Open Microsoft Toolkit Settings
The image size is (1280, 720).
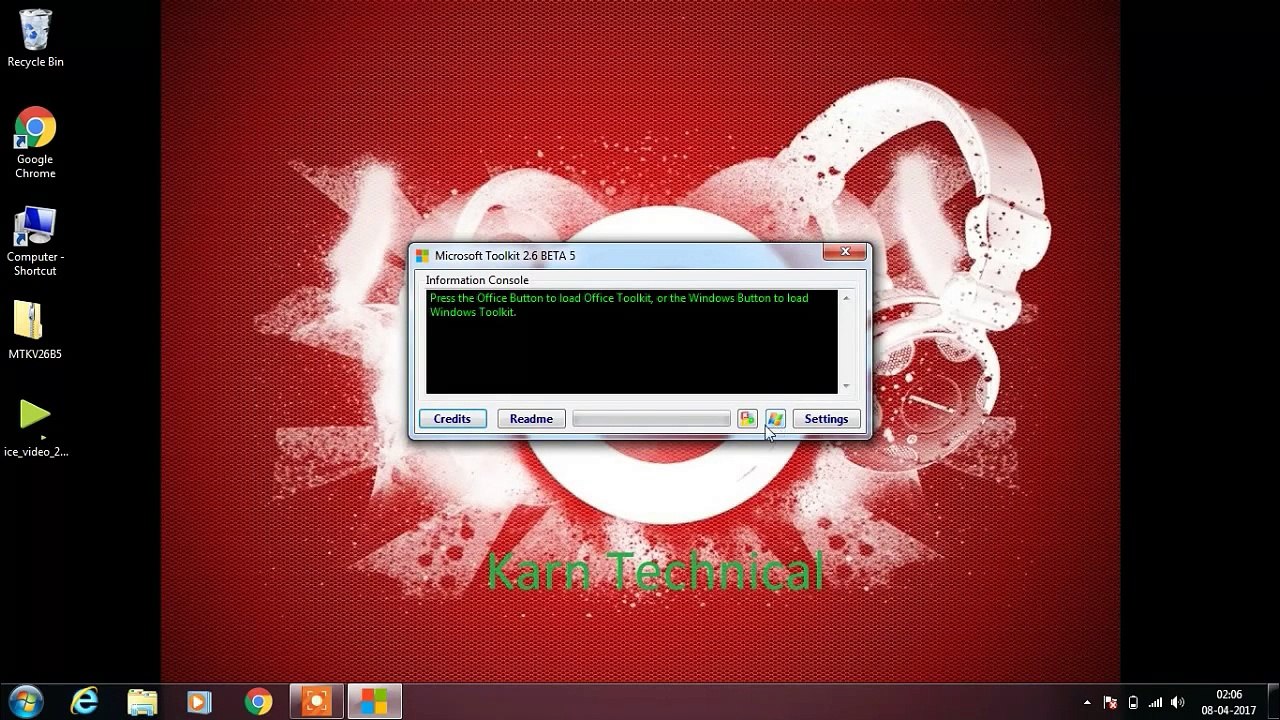click(826, 419)
